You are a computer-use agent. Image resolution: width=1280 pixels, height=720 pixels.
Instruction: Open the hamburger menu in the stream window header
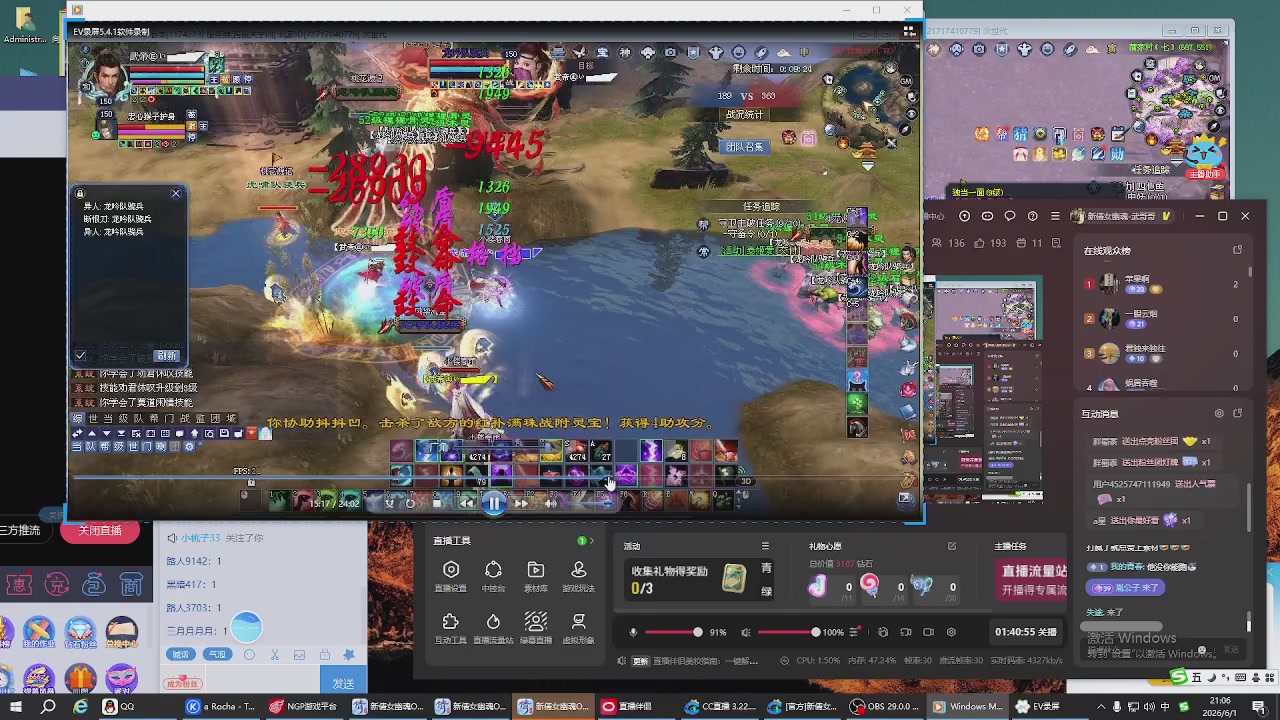click(x=1055, y=216)
